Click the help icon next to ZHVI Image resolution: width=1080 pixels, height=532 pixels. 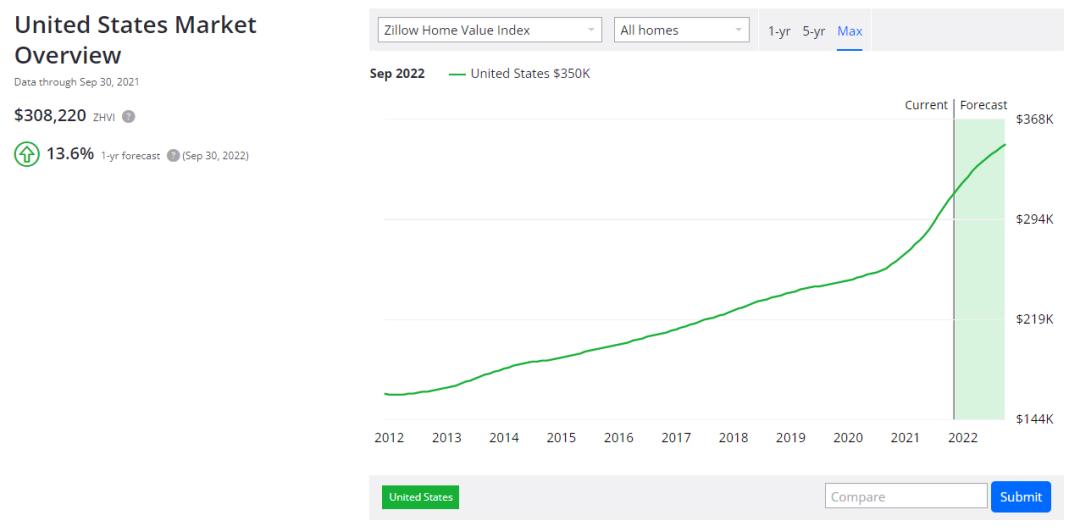[129, 117]
